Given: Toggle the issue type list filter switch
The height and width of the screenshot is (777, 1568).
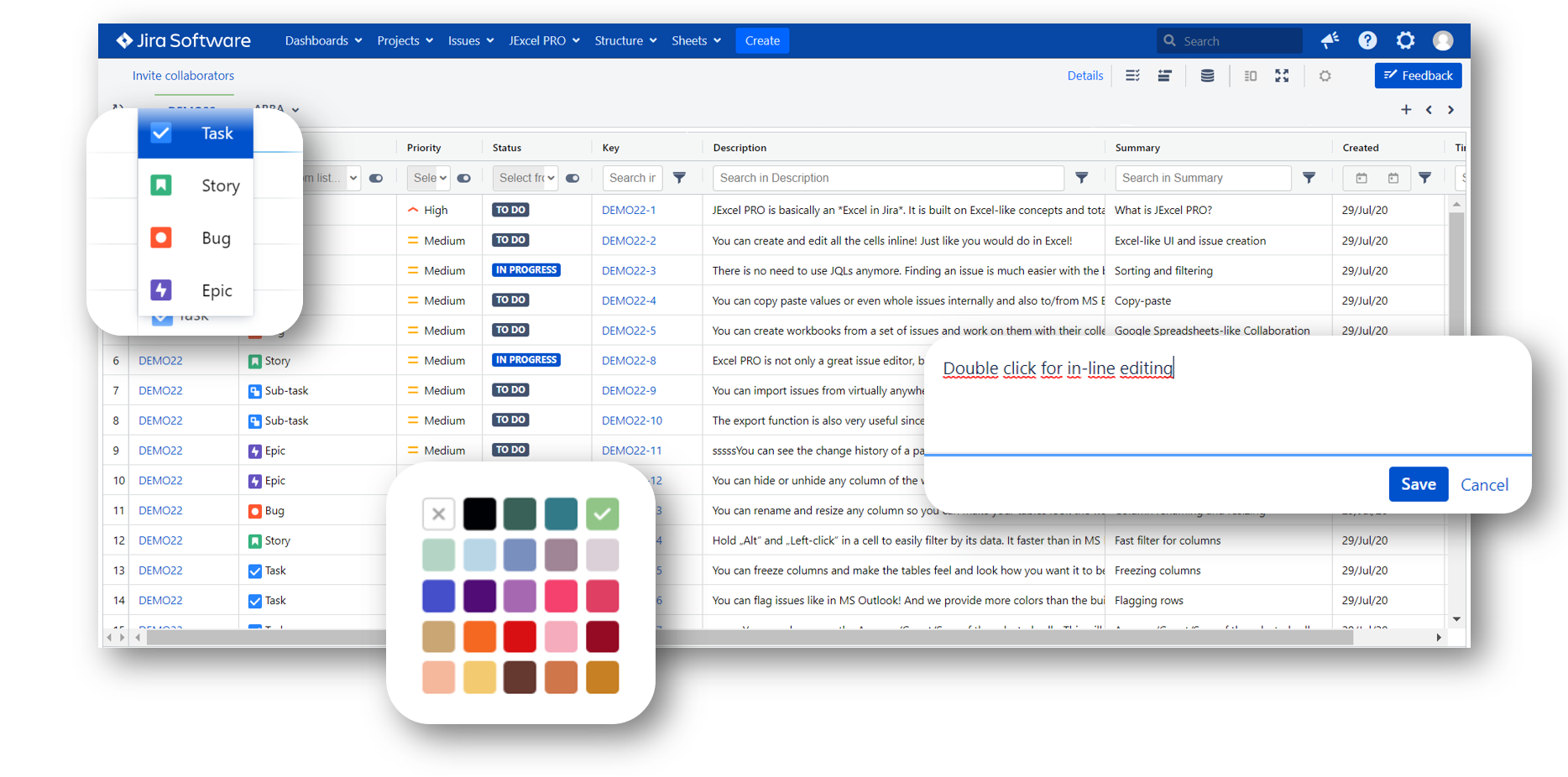Looking at the screenshot, I should pyautogui.click(x=376, y=178).
